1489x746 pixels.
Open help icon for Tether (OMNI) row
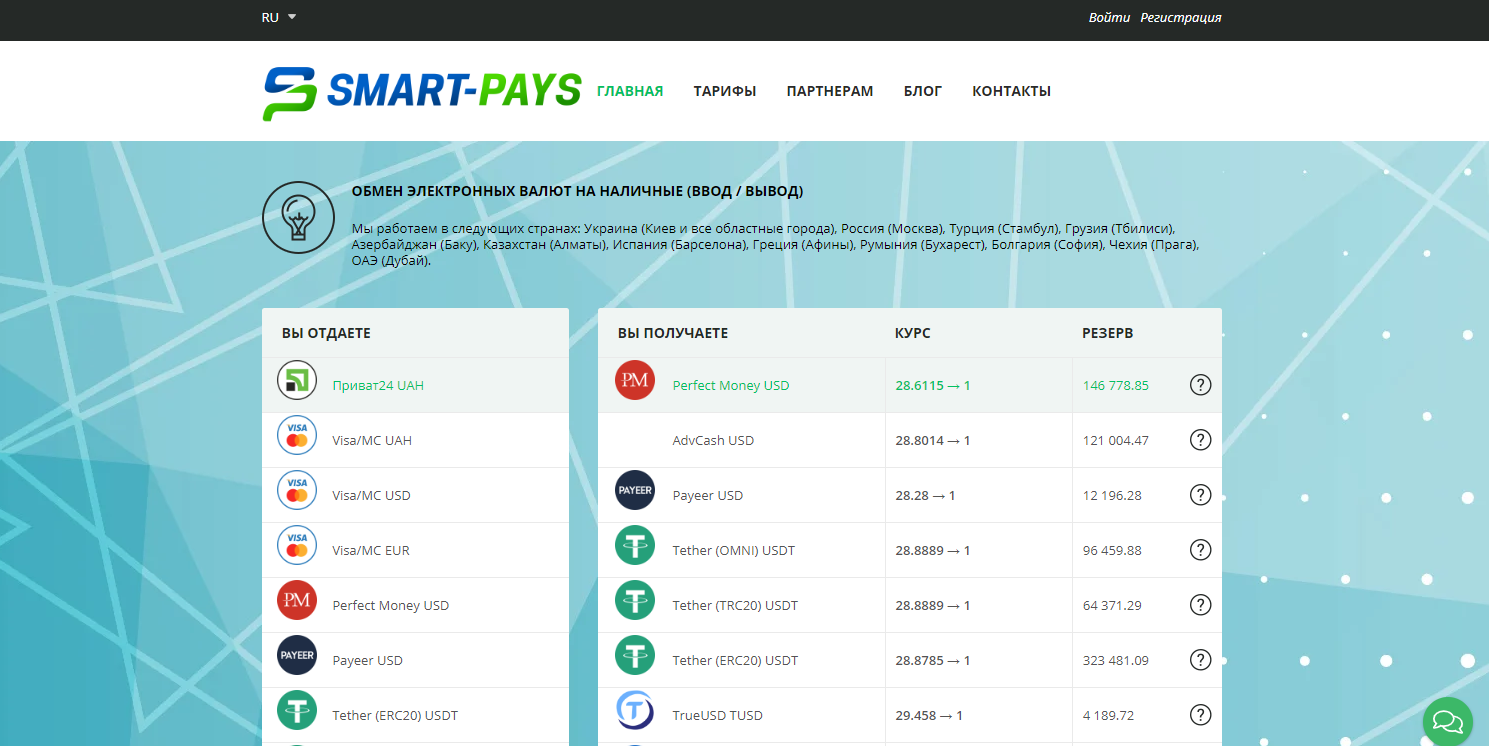1200,550
